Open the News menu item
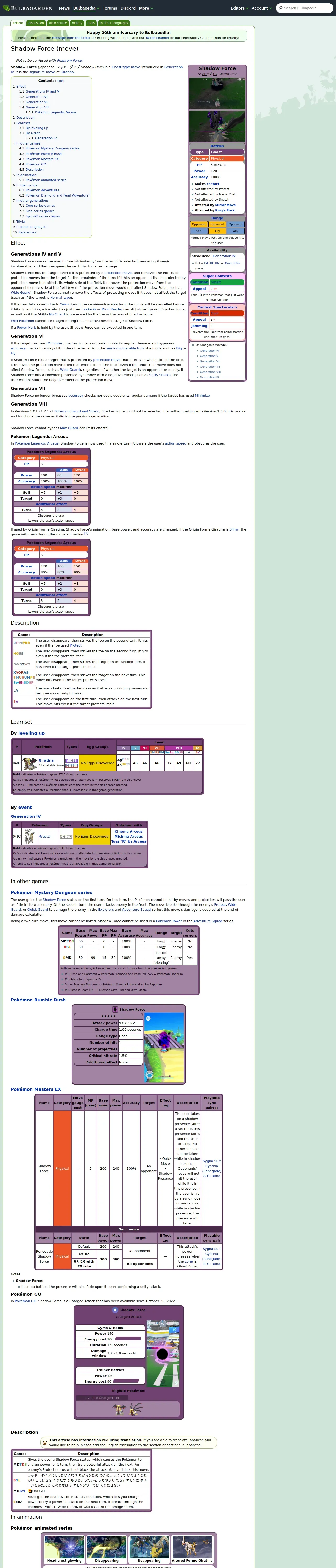336x1568 pixels. point(64,8)
